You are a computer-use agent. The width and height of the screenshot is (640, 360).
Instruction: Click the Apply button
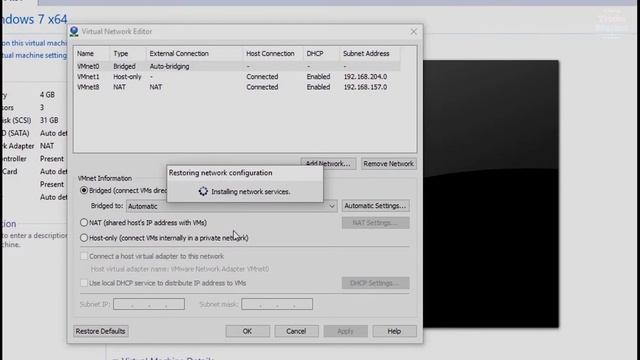345,331
